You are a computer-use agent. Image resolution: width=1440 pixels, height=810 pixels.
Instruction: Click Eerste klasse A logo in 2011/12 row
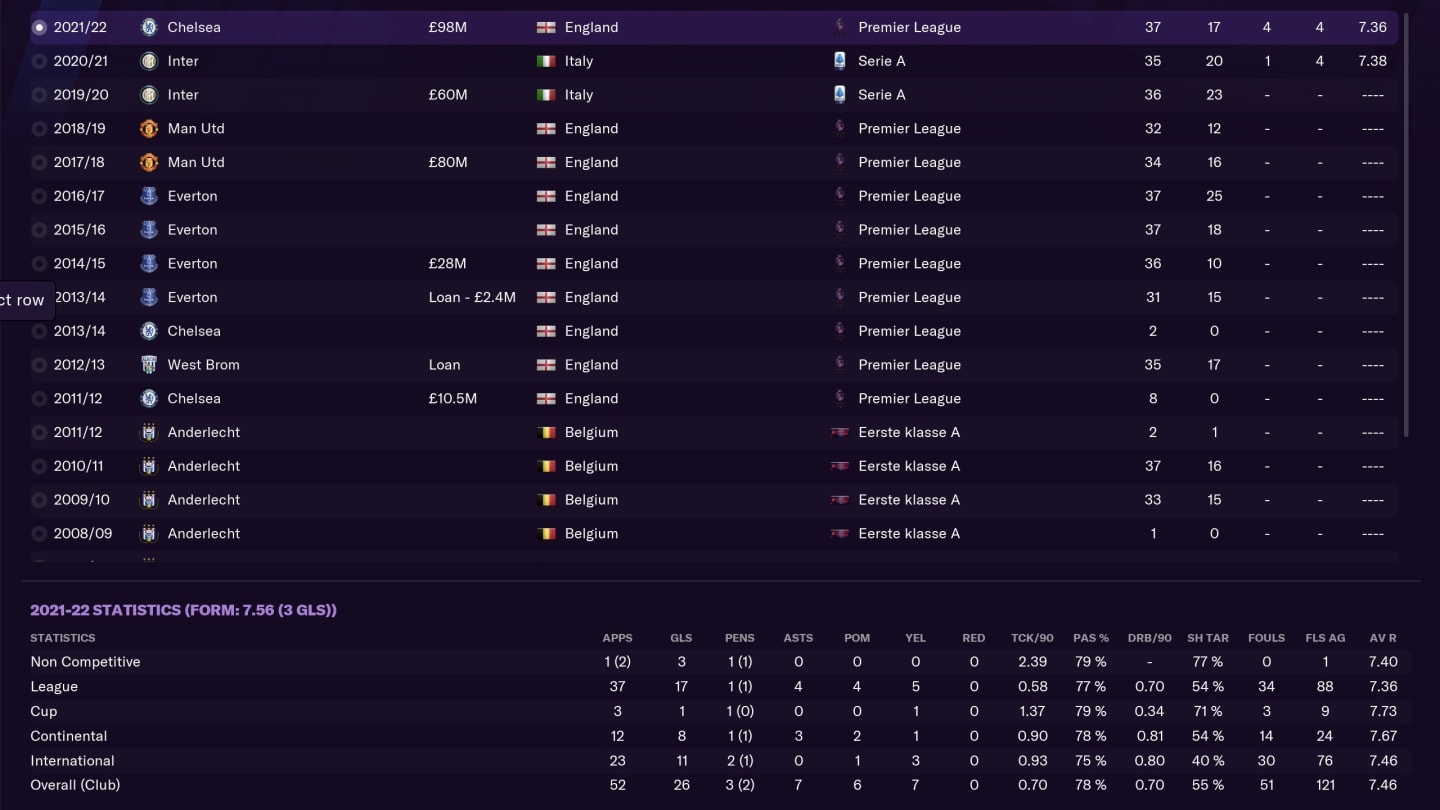(x=840, y=432)
